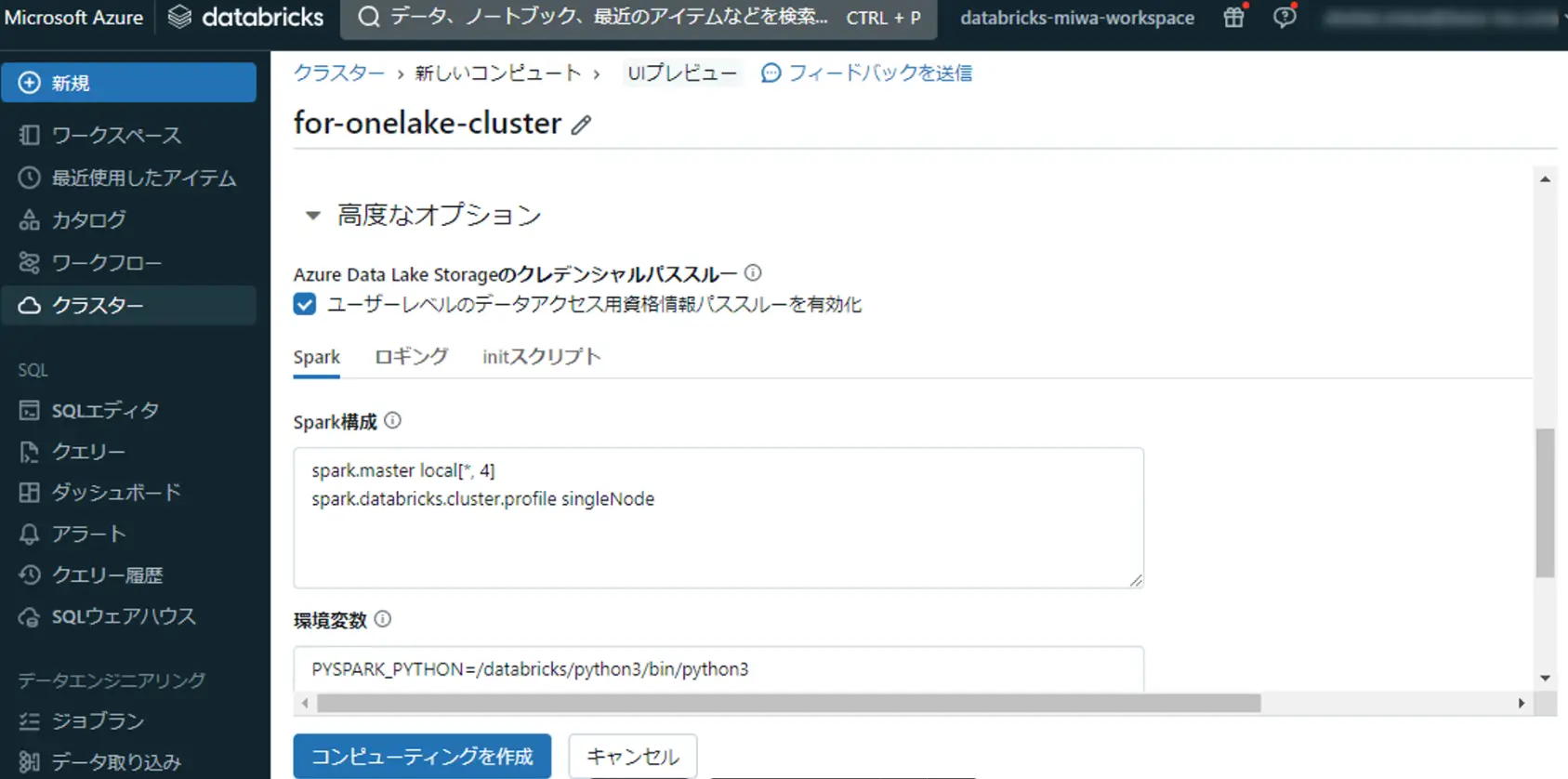Click フィードバックを送信 link
The width and height of the screenshot is (1568, 779).
[866, 73]
